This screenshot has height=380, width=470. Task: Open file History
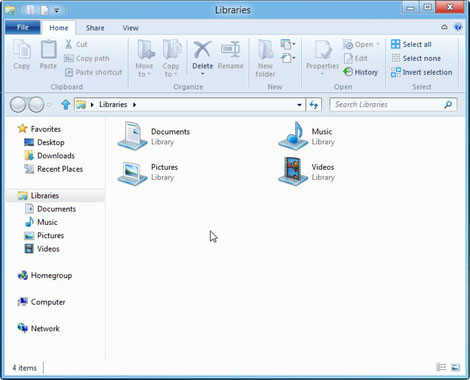coord(360,72)
